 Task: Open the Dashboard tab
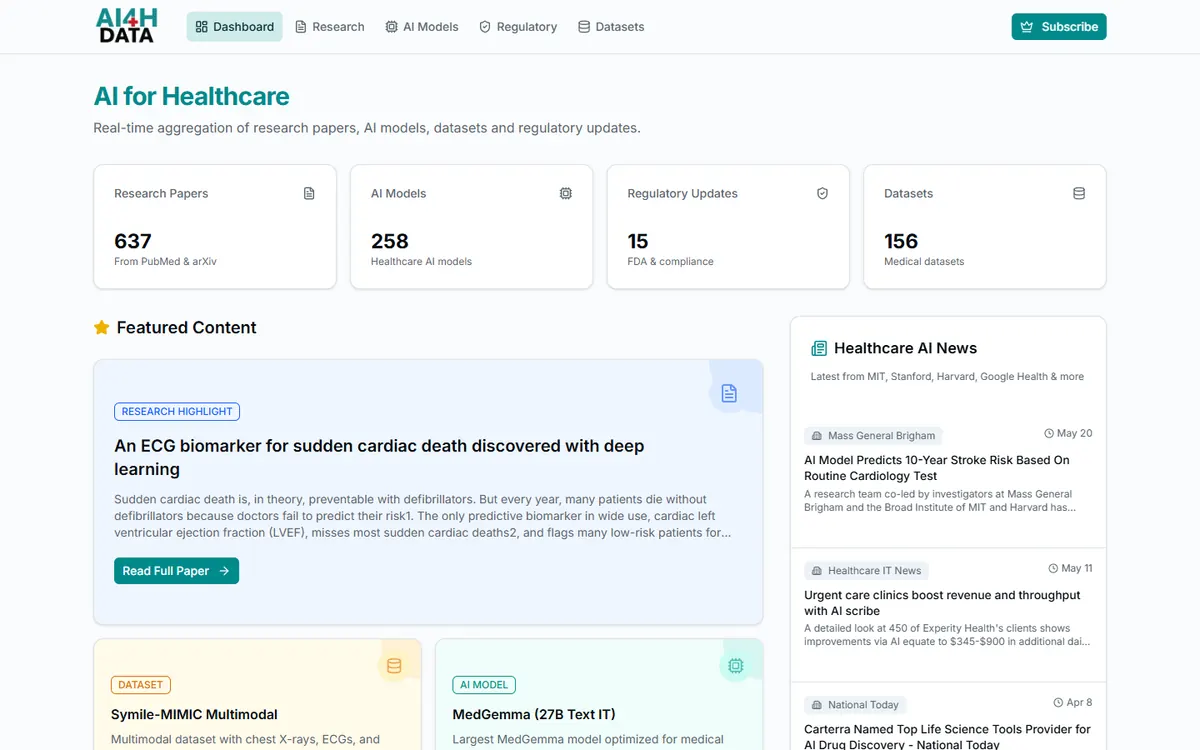[234, 27]
